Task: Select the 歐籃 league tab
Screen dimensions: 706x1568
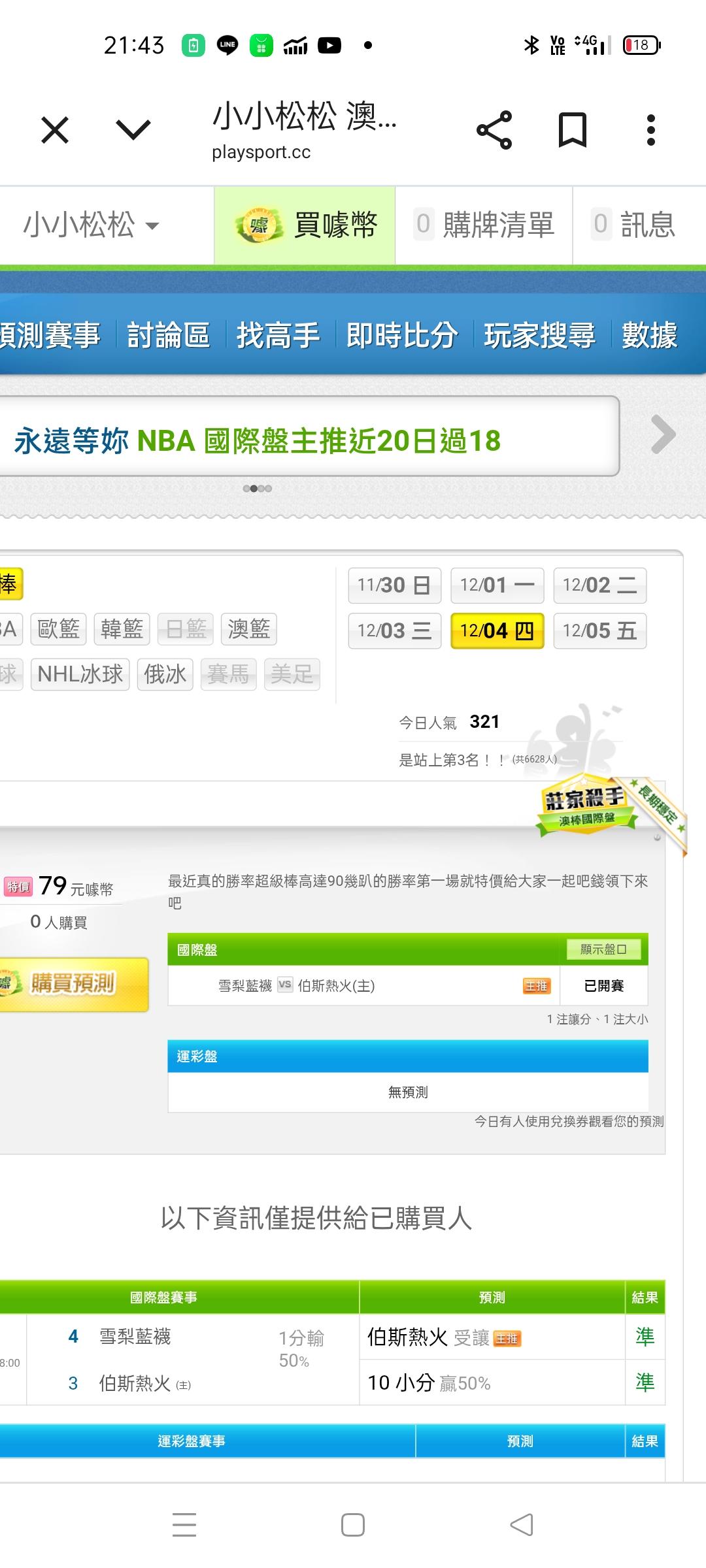Action: (59, 629)
